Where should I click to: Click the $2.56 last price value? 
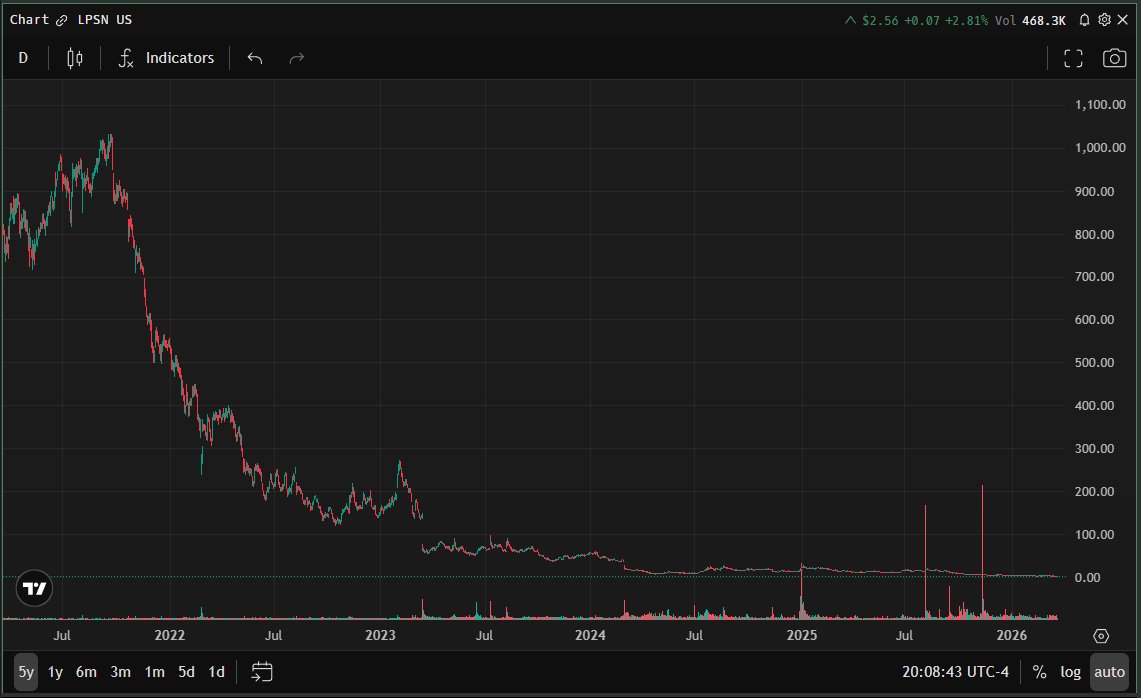880,20
